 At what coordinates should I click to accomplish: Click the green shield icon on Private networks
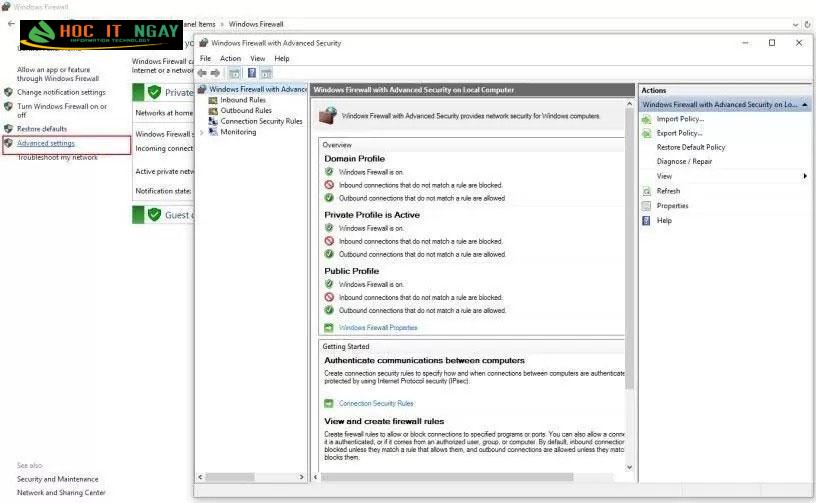click(154, 92)
